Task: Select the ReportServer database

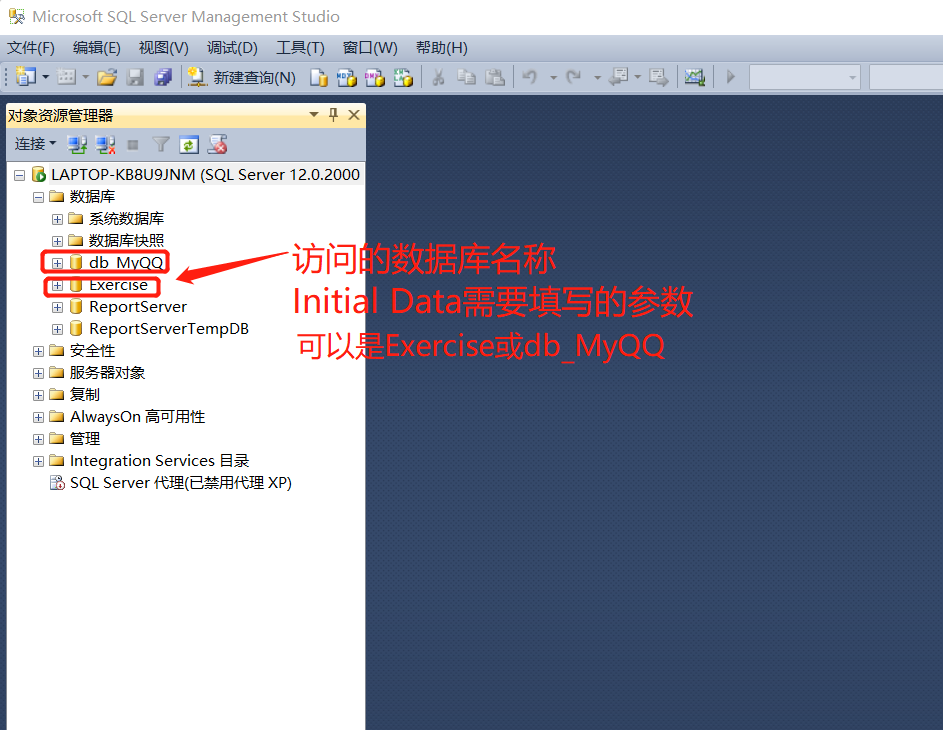Action: point(138,307)
